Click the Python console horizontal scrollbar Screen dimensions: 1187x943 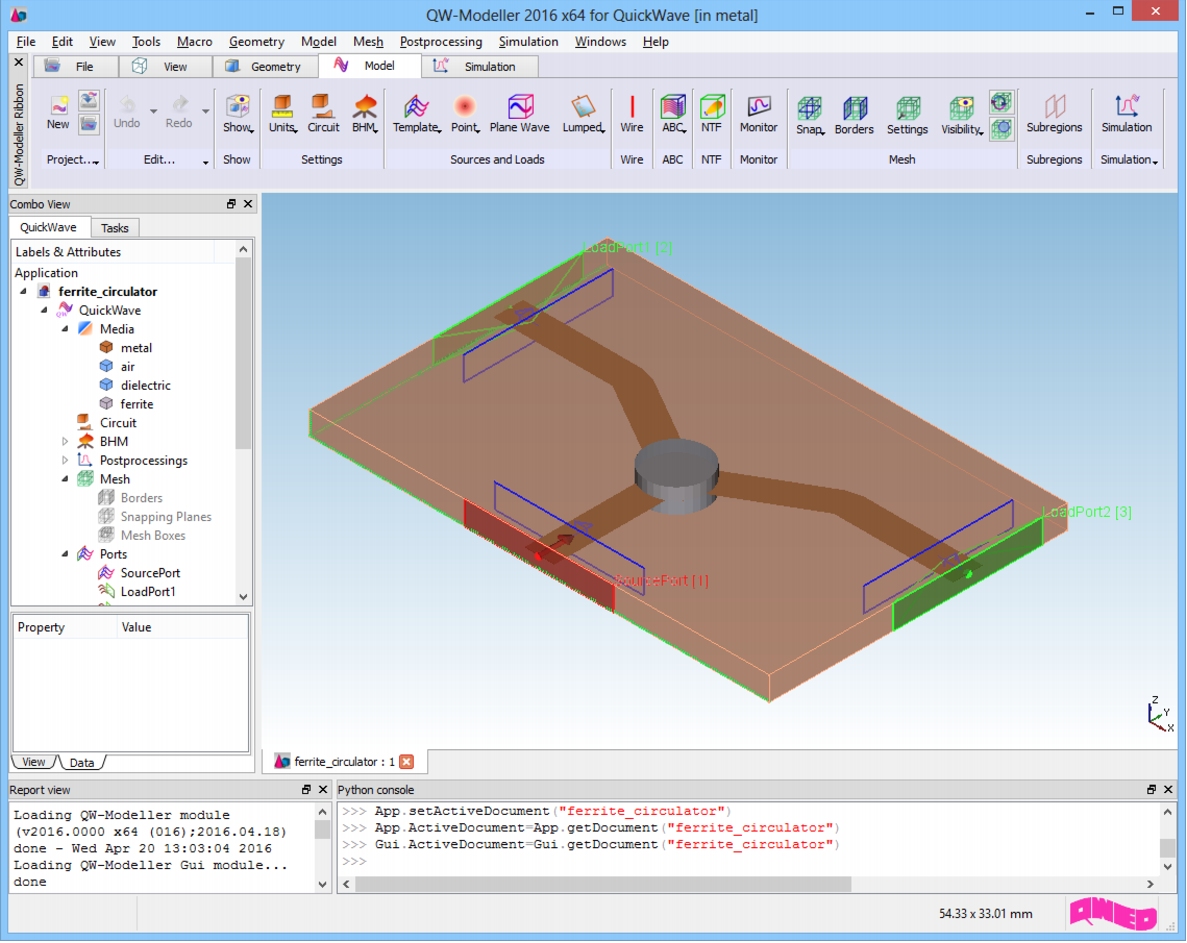click(603, 884)
